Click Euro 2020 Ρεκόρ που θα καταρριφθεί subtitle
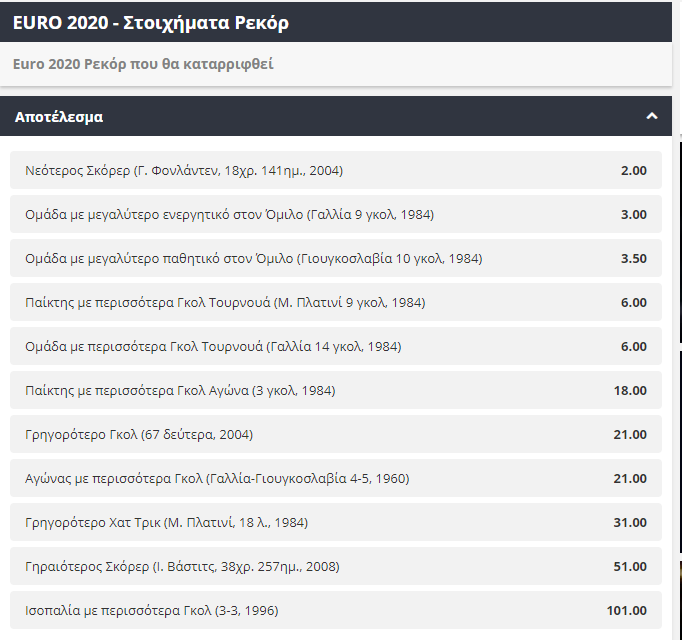This screenshot has height=640, width=682. click(x=143, y=64)
